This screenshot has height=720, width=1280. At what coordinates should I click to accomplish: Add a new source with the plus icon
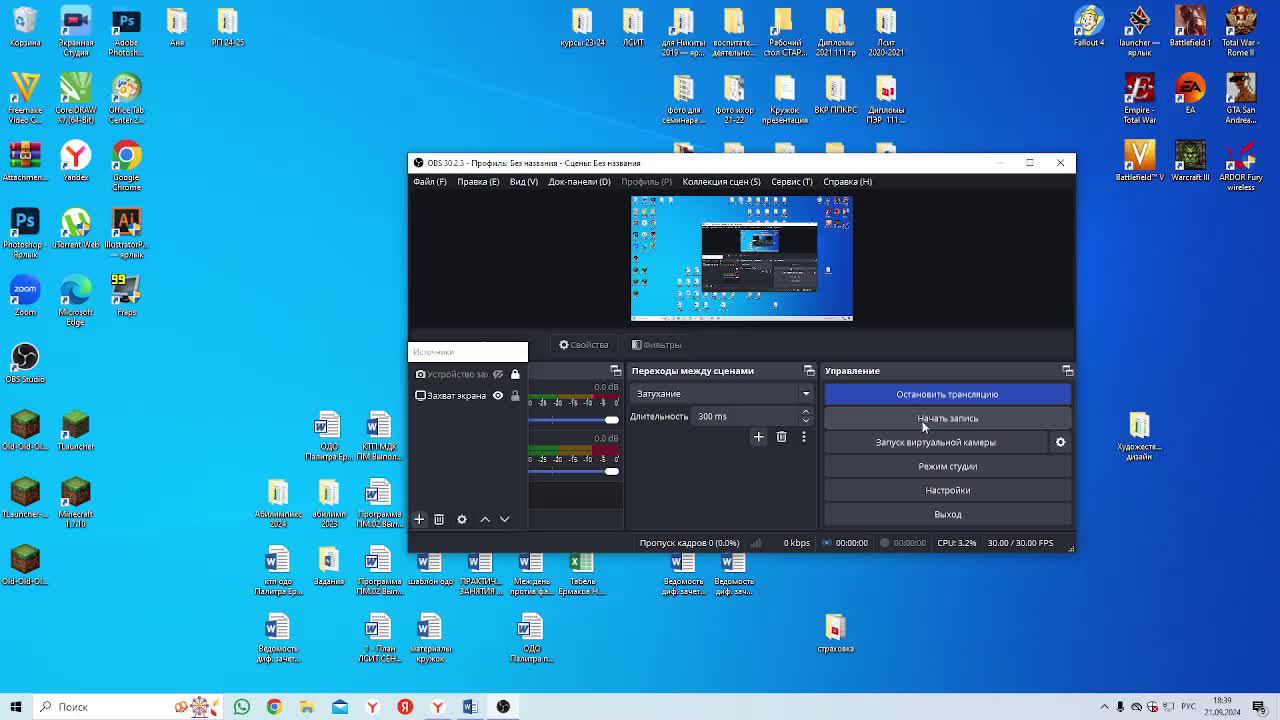pos(419,519)
